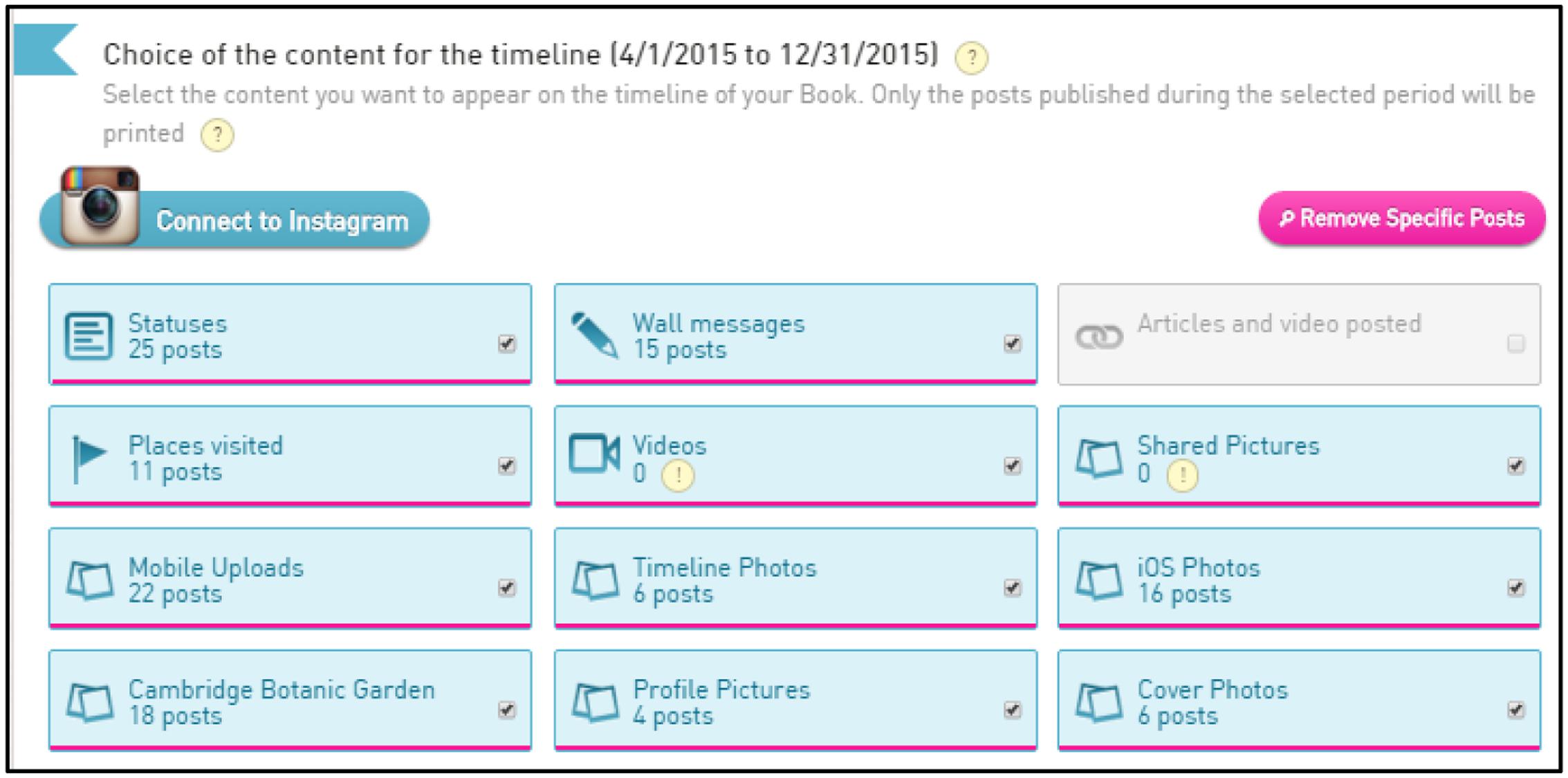Click Remove Specific Posts button
Screen dimensions: 1568x778
[x=1402, y=219]
